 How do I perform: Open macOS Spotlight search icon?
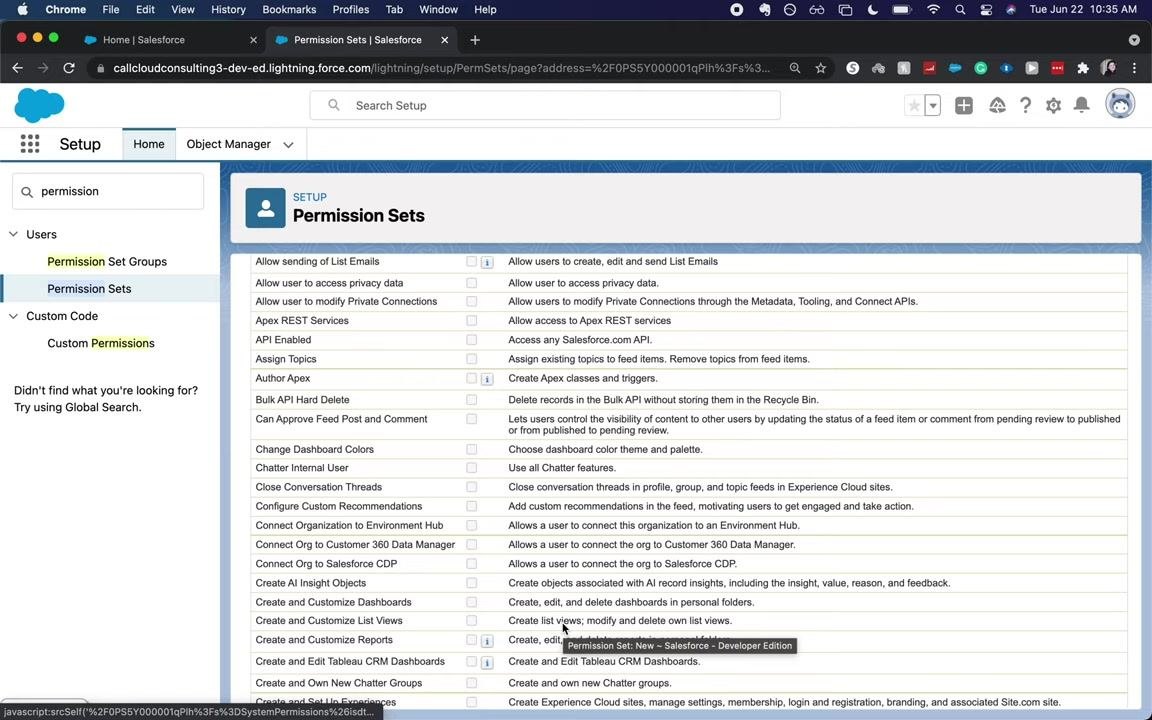pyautogui.click(x=960, y=10)
